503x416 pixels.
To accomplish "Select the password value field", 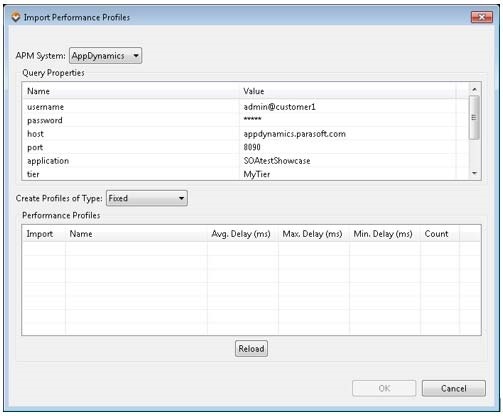I will (348, 120).
